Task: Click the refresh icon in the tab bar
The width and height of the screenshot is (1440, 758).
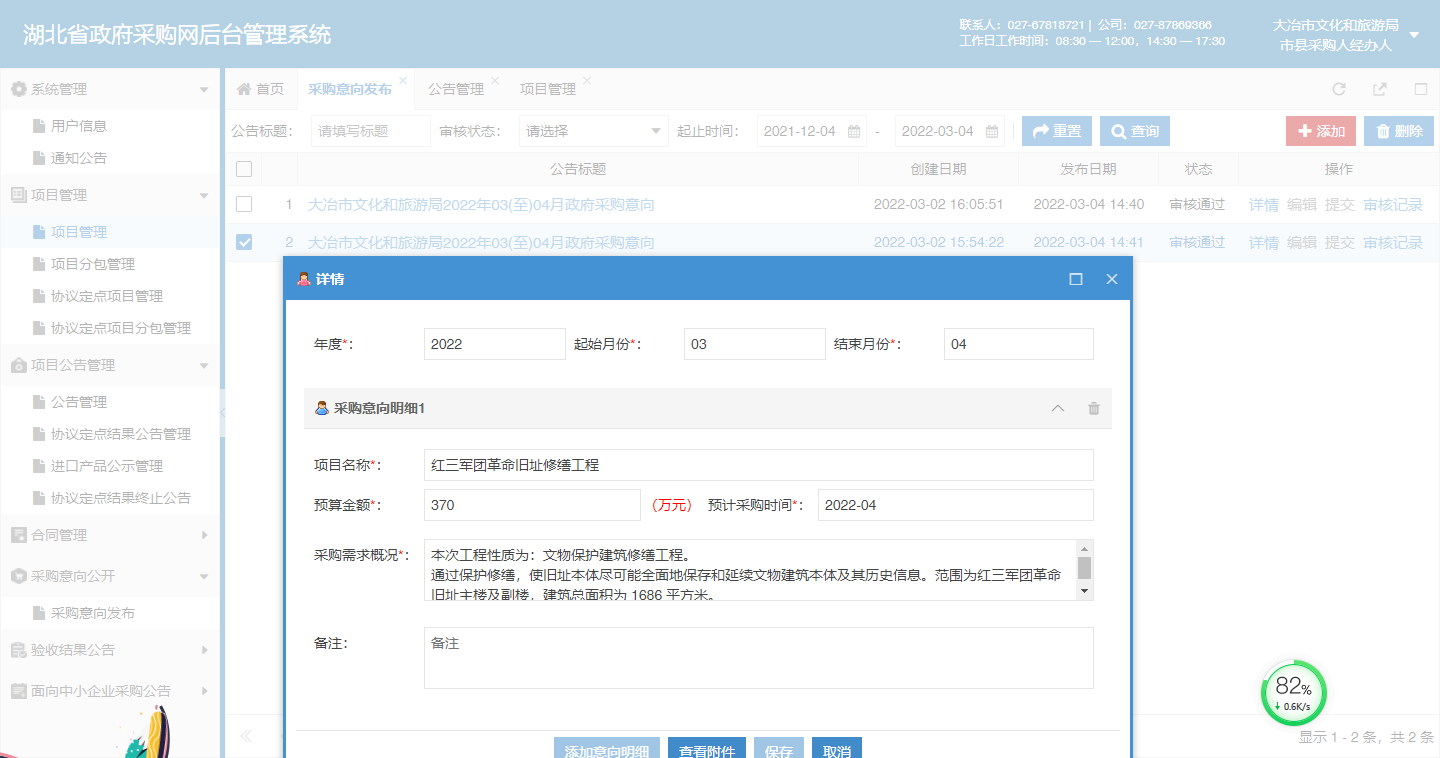Action: (x=1339, y=89)
